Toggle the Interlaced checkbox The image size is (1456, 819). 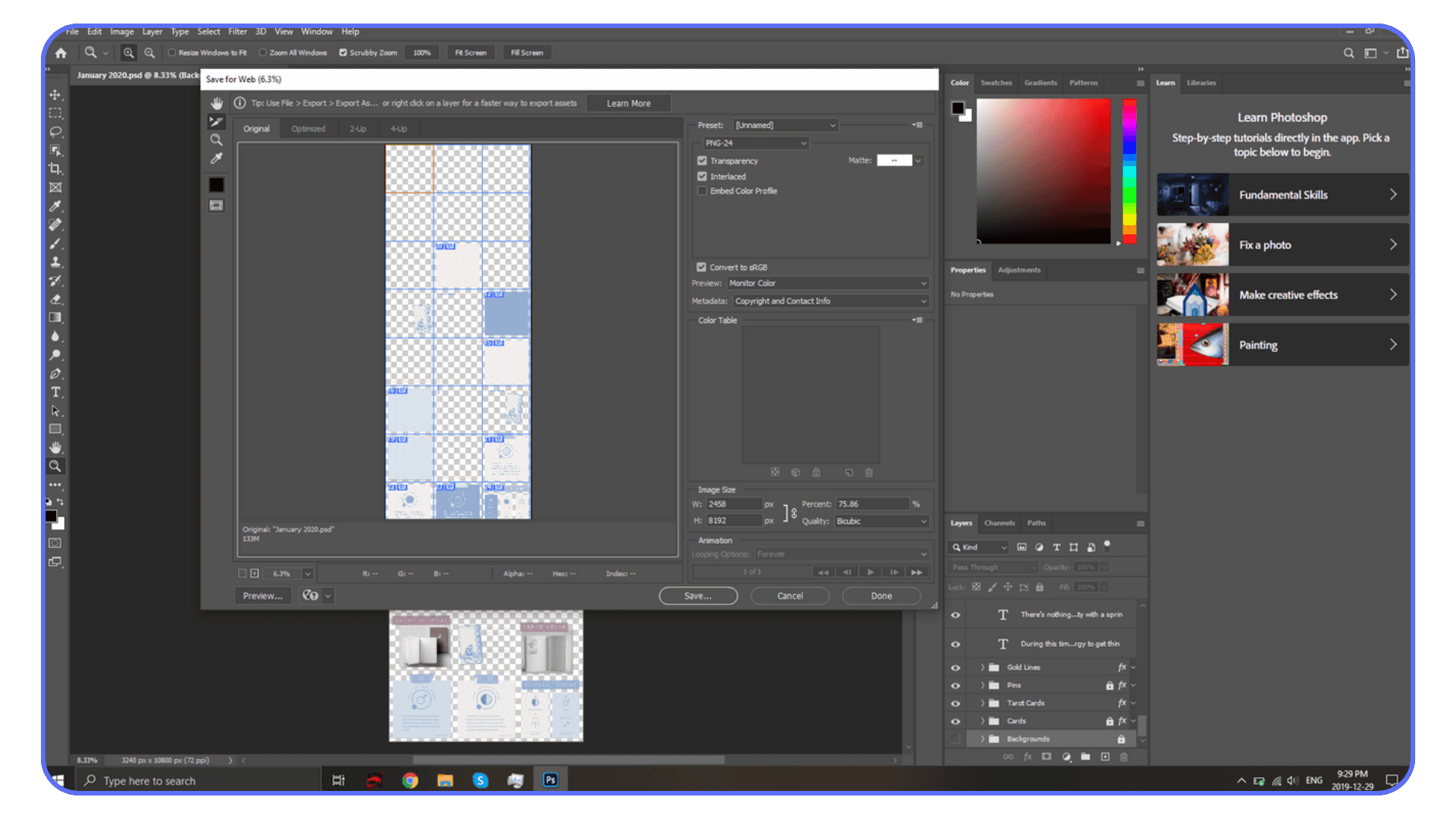pyautogui.click(x=702, y=177)
